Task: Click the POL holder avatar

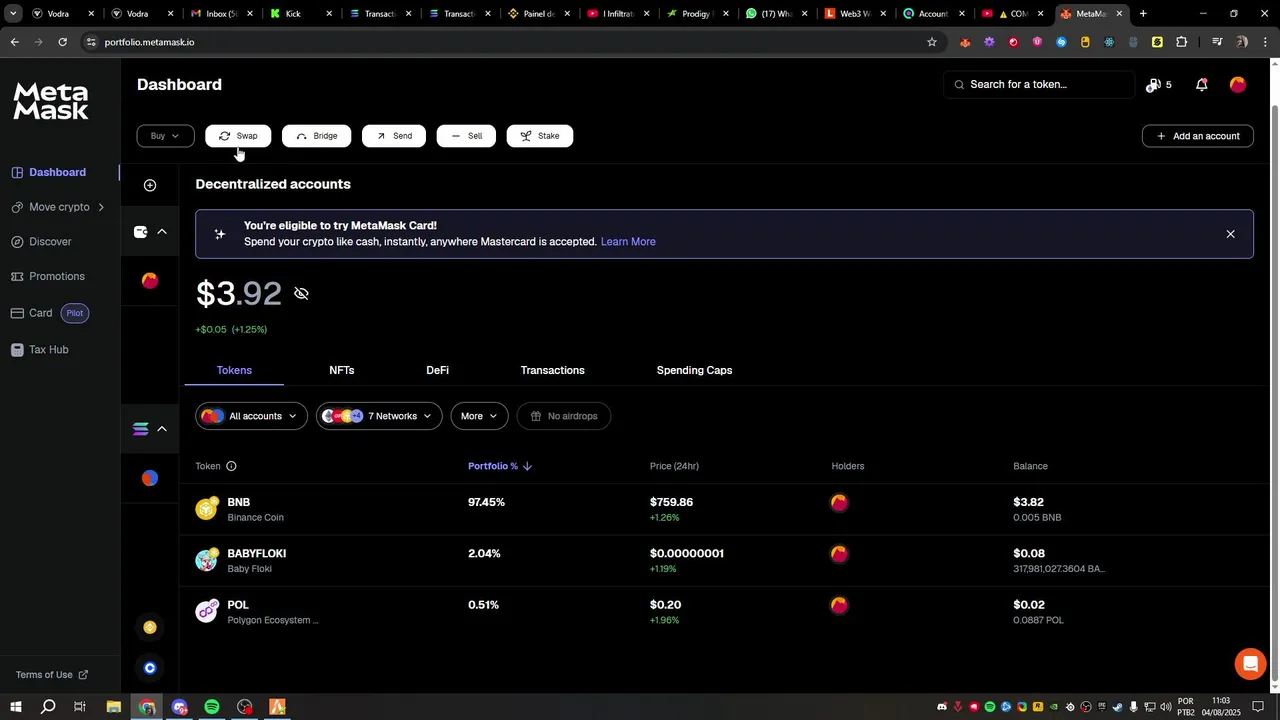Action: (840, 605)
